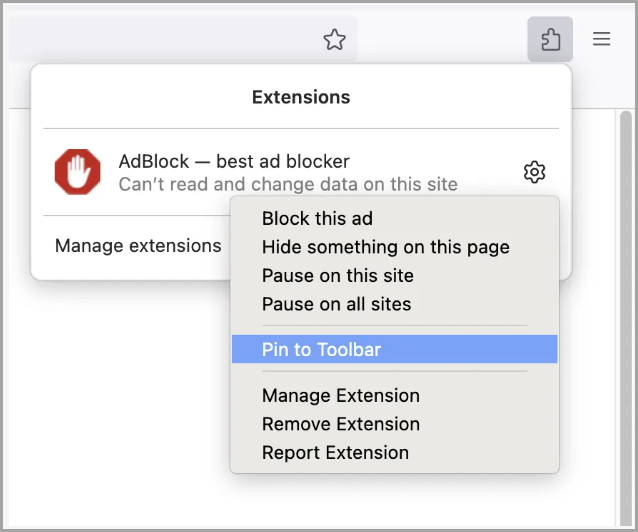Click the vertical page scrollbar
Viewport: 638px width, 532px height.
(x=626, y=317)
